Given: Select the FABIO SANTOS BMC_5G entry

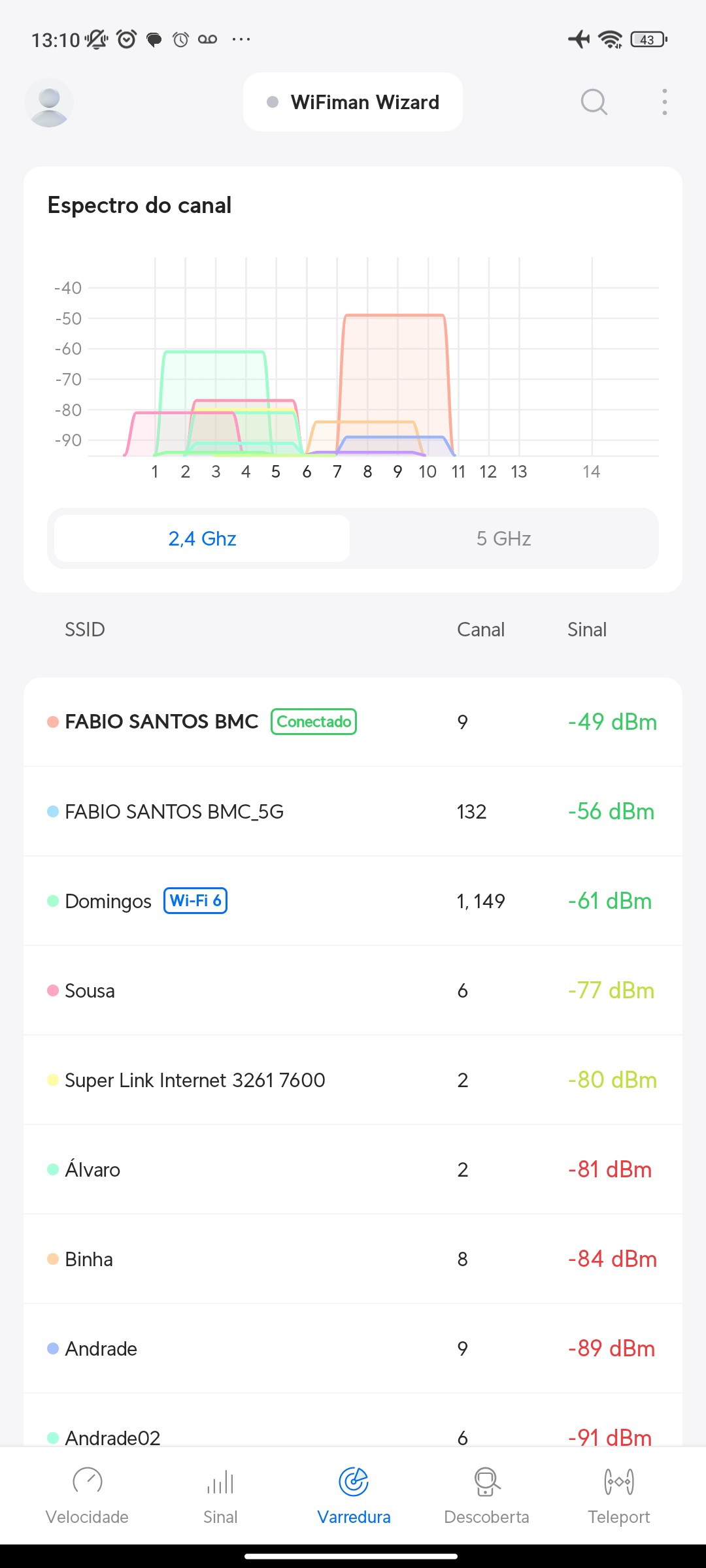Looking at the screenshot, I should [x=174, y=811].
